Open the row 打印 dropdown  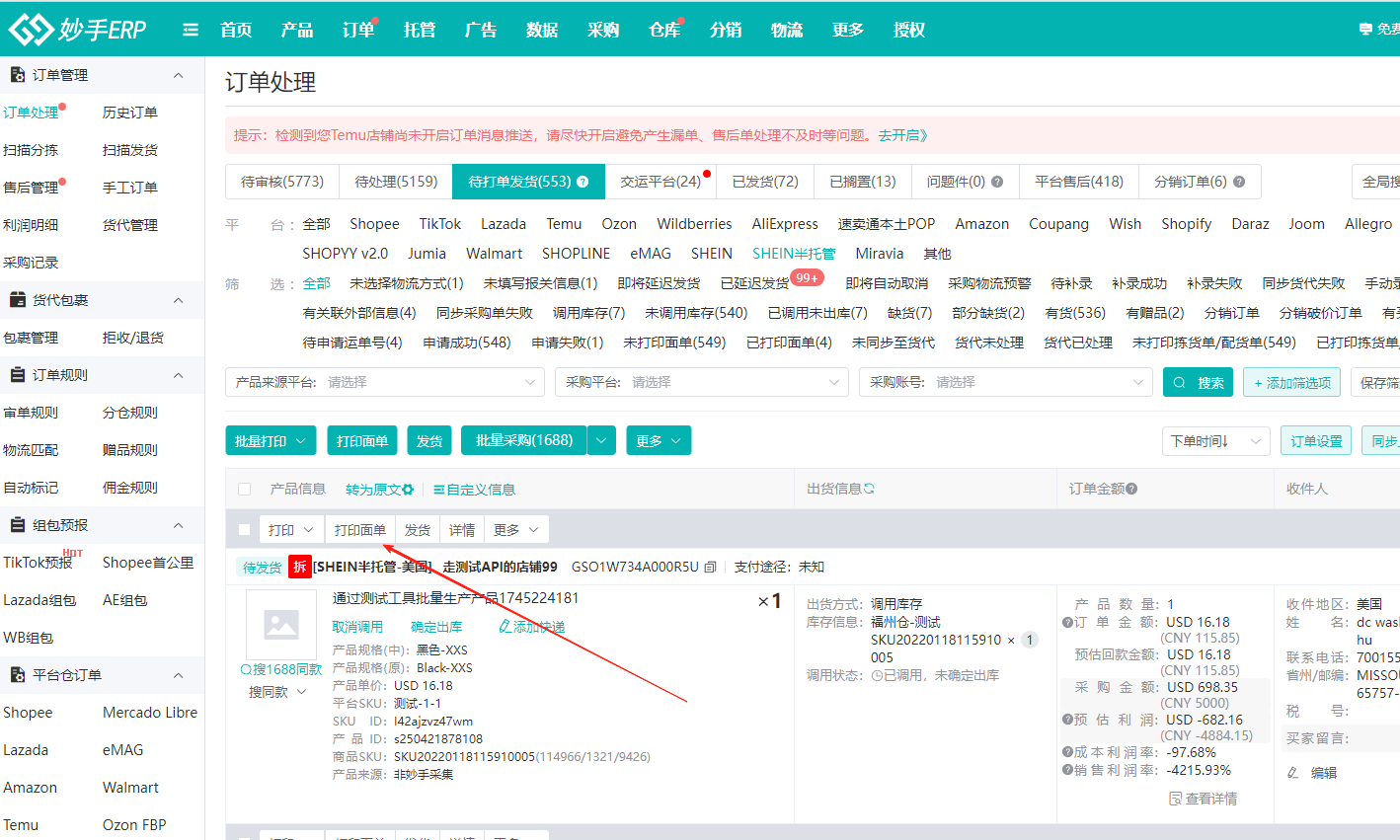292,530
